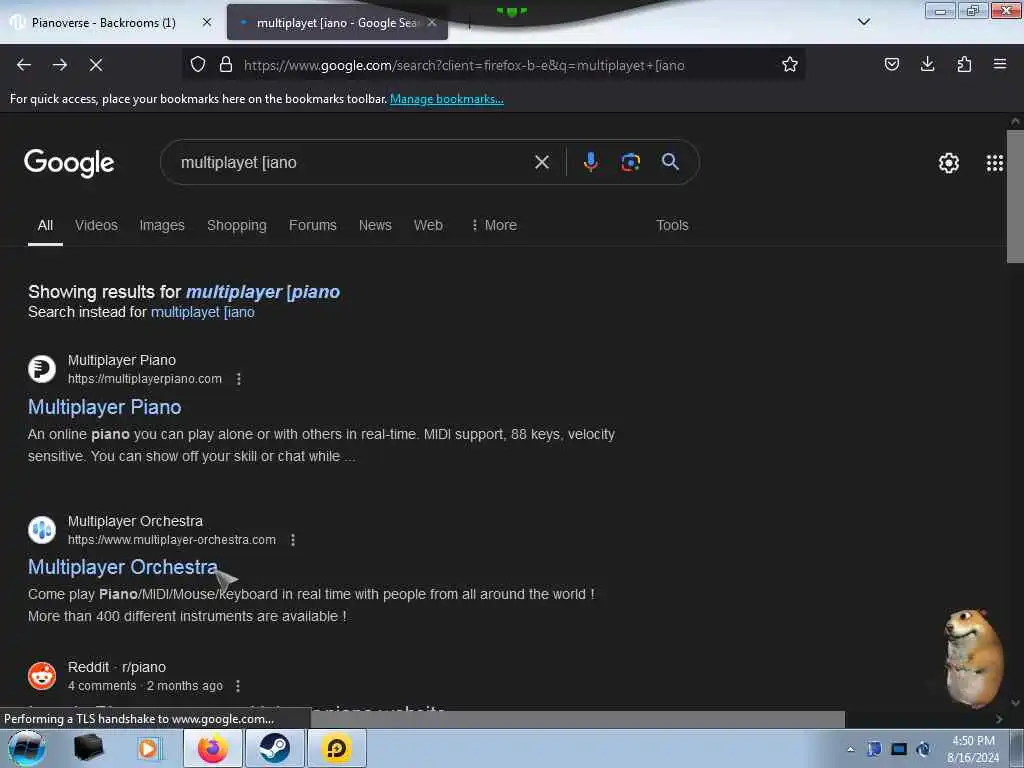Click '4 comments · 2 months ago' text

[x=145, y=686]
